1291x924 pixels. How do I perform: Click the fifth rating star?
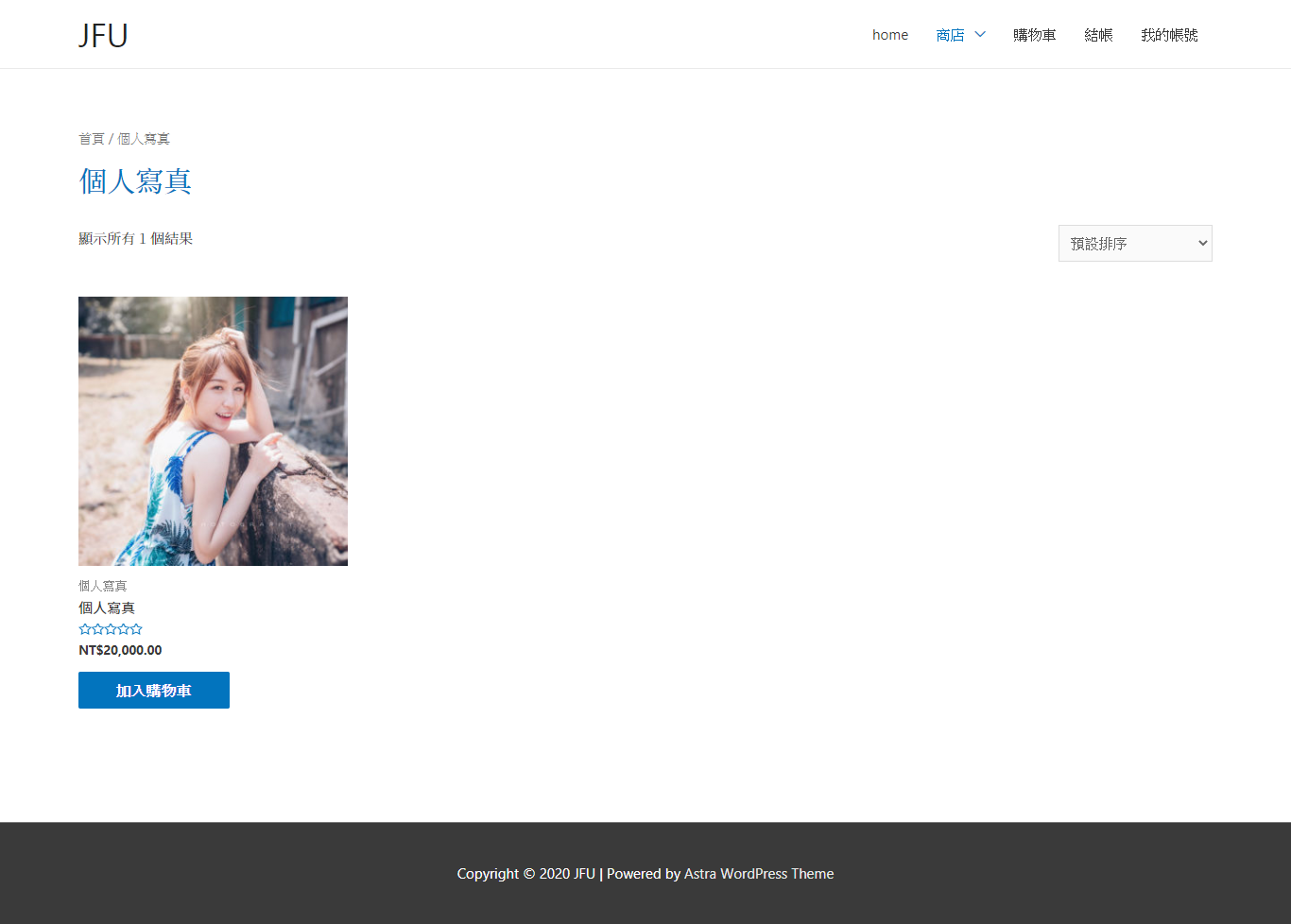pos(136,629)
